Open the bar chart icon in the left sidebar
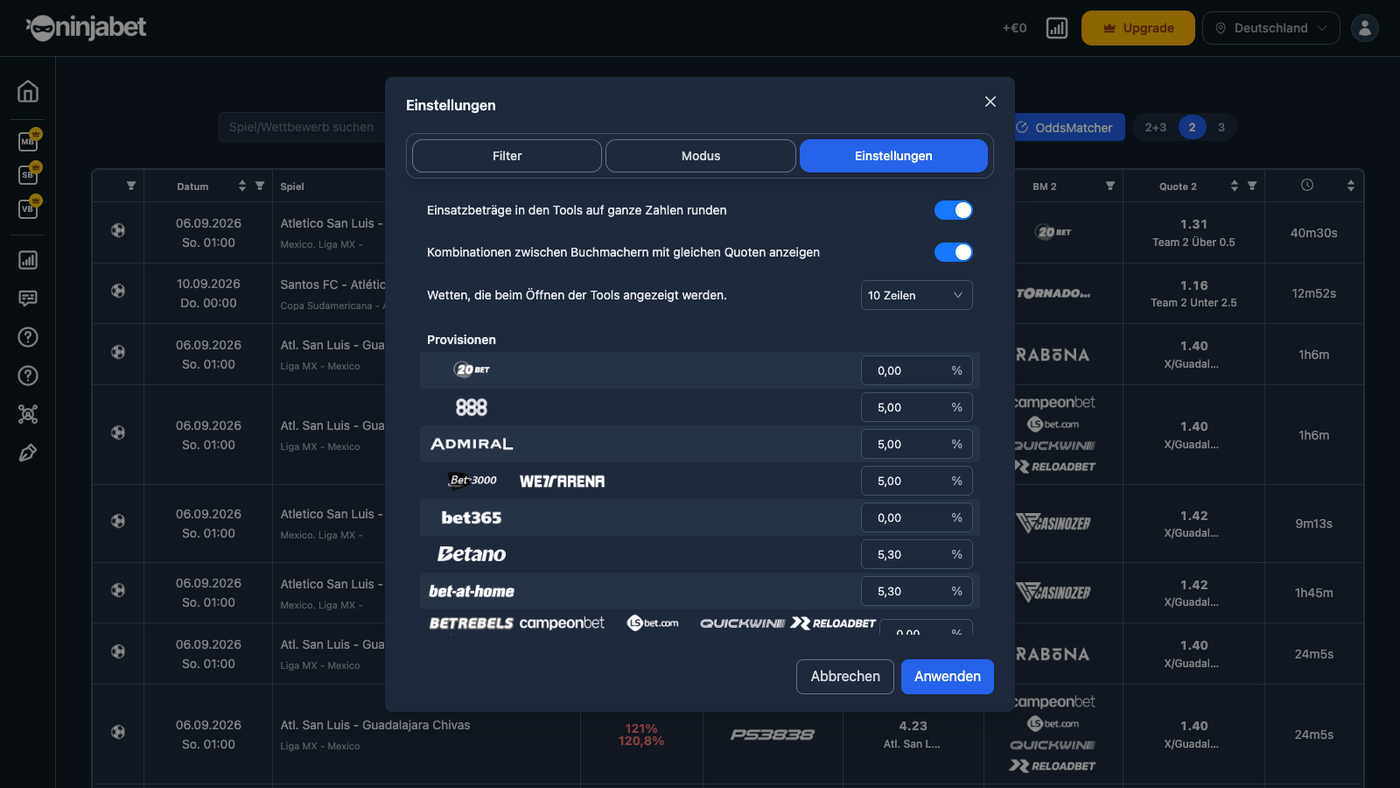This screenshot has width=1400, height=788. (x=28, y=260)
